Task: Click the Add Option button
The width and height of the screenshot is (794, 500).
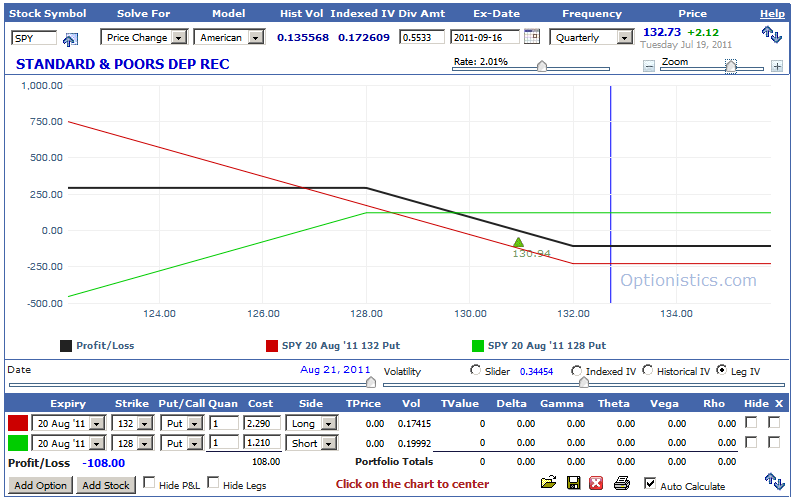Action: pos(41,485)
